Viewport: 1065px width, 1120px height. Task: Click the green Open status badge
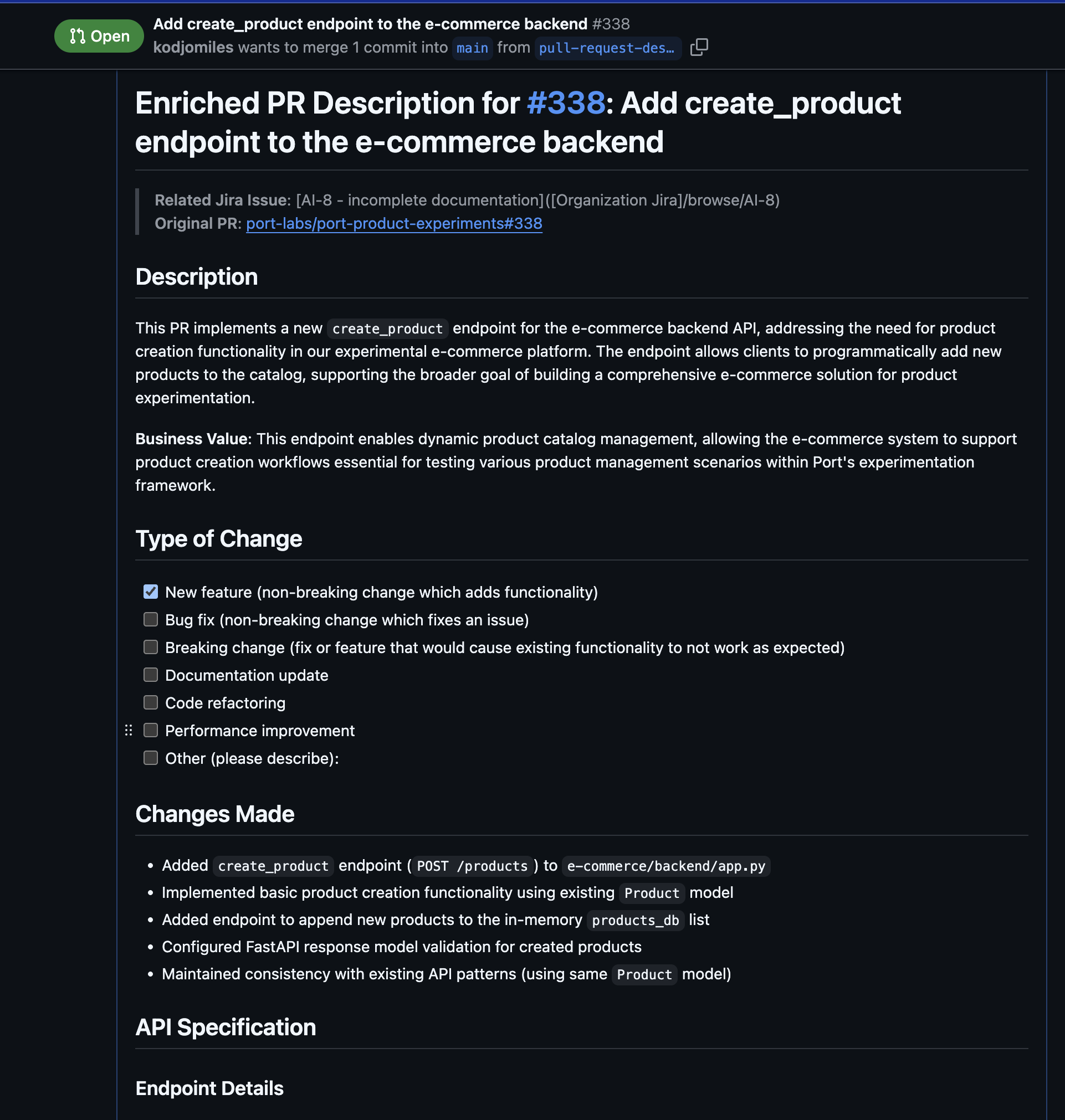click(x=99, y=37)
